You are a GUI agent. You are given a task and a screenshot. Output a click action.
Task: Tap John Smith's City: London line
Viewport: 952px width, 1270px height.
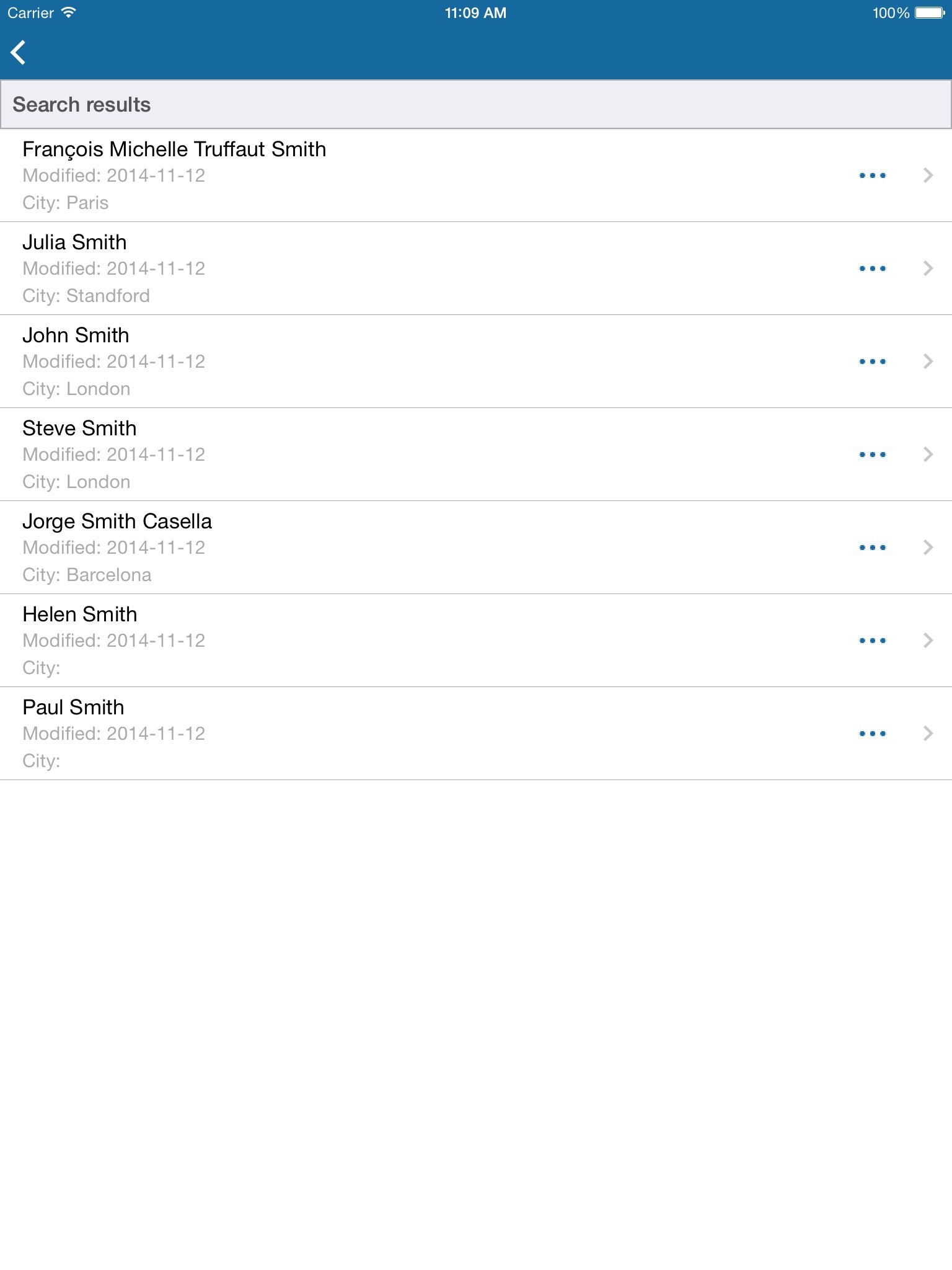[x=76, y=389]
